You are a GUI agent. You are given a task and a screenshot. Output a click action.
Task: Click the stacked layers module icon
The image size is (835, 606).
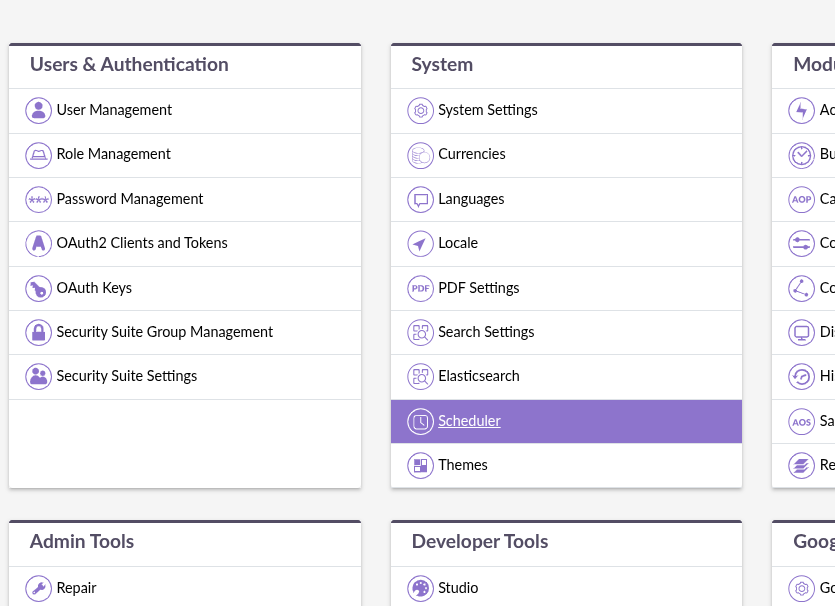[801, 465]
